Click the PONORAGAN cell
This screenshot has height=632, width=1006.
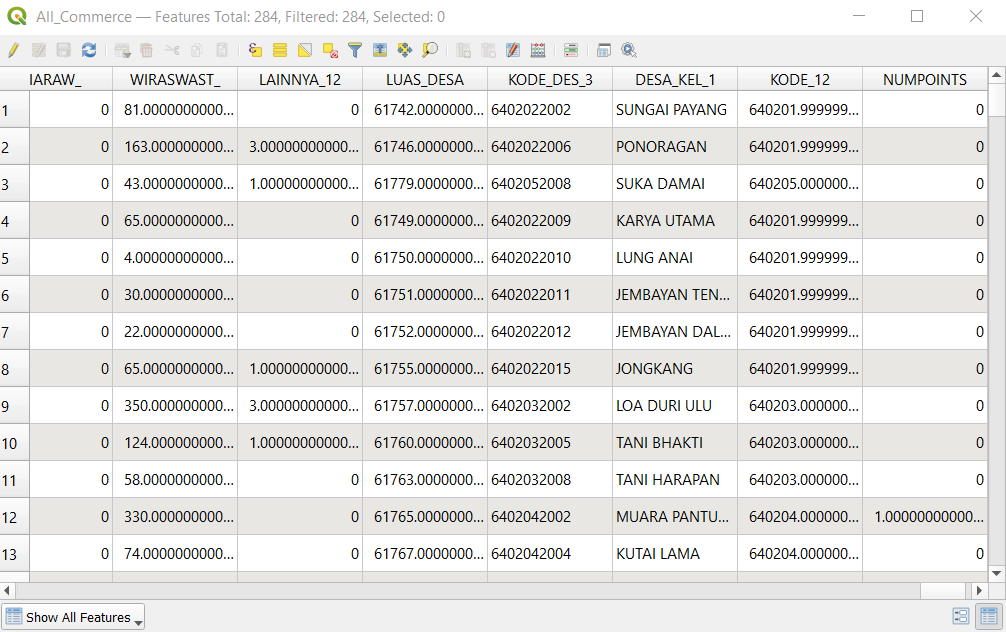(661, 147)
